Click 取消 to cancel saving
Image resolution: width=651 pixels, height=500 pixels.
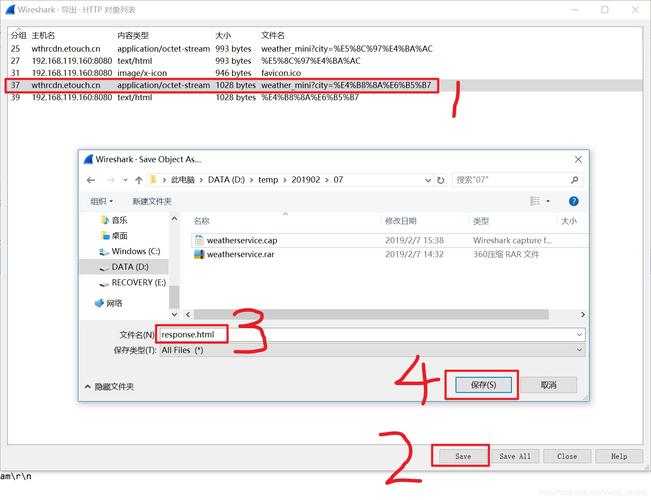tap(548, 385)
